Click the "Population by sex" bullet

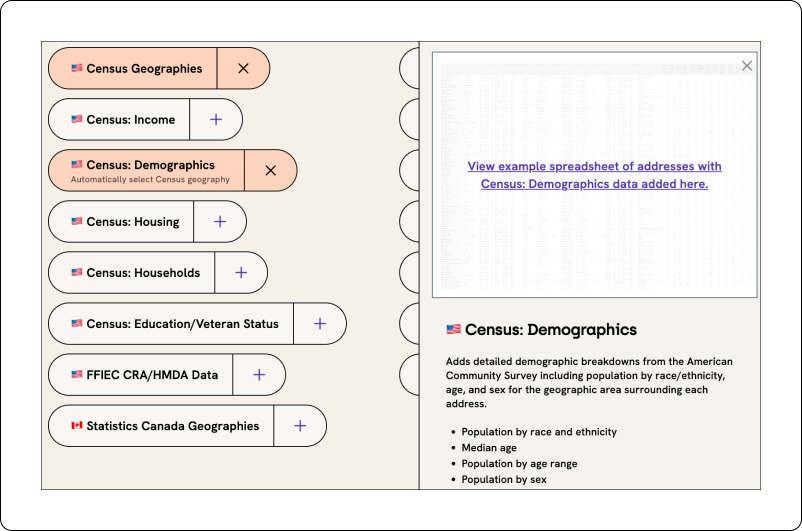(504, 480)
